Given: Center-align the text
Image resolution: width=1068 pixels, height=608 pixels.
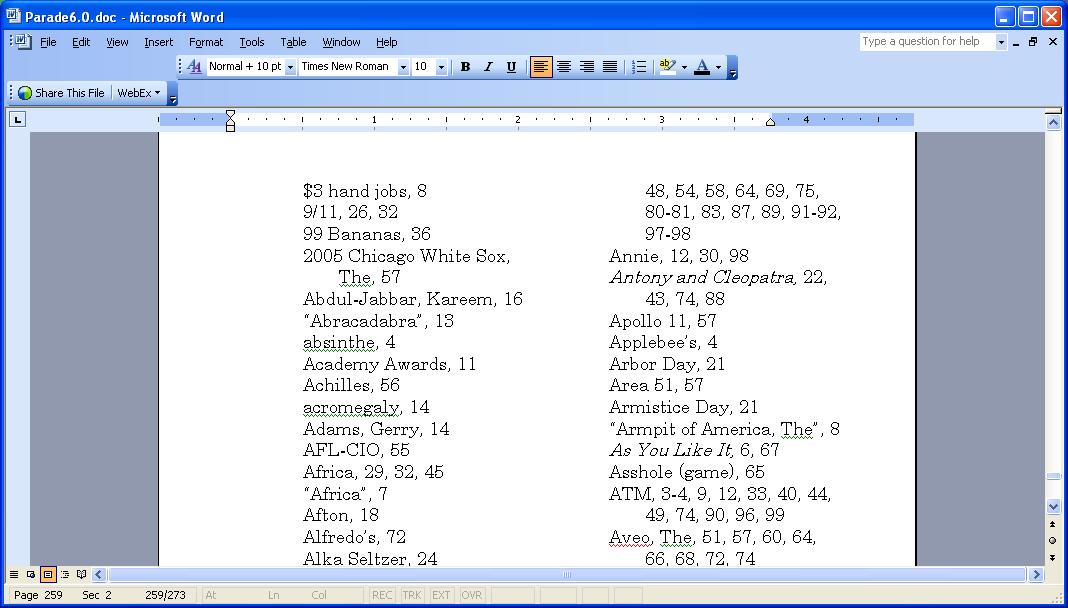Looking at the screenshot, I should click(564, 67).
